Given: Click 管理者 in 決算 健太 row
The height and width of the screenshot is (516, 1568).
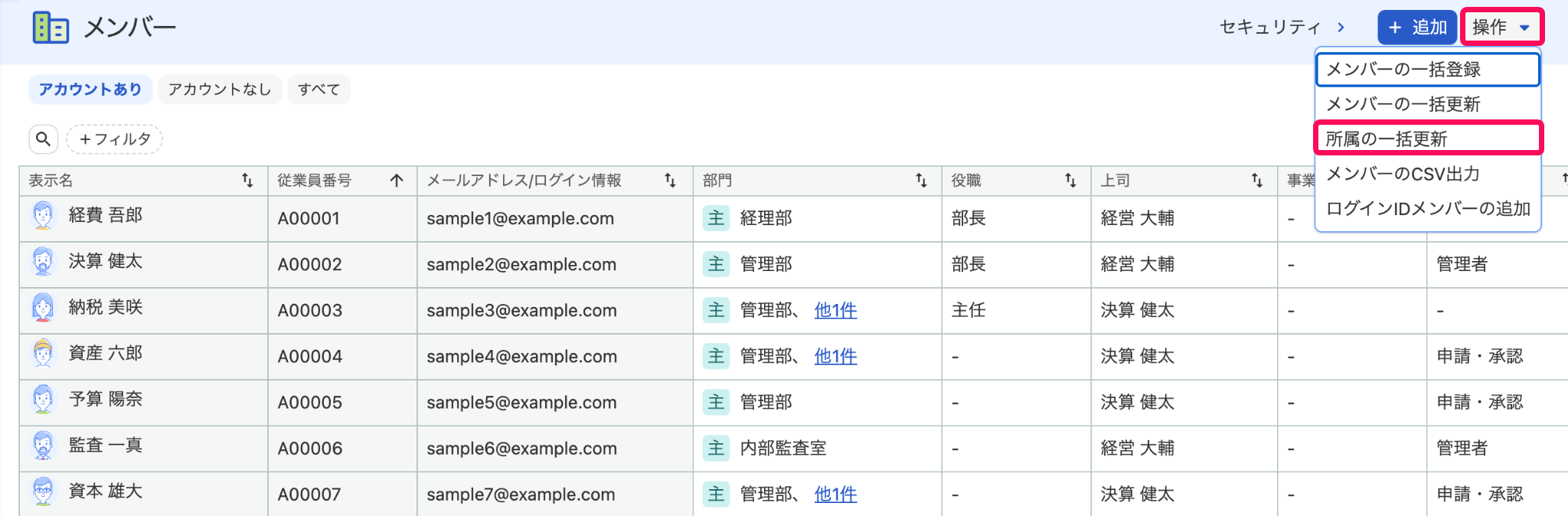Looking at the screenshot, I should coord(1462,264).
